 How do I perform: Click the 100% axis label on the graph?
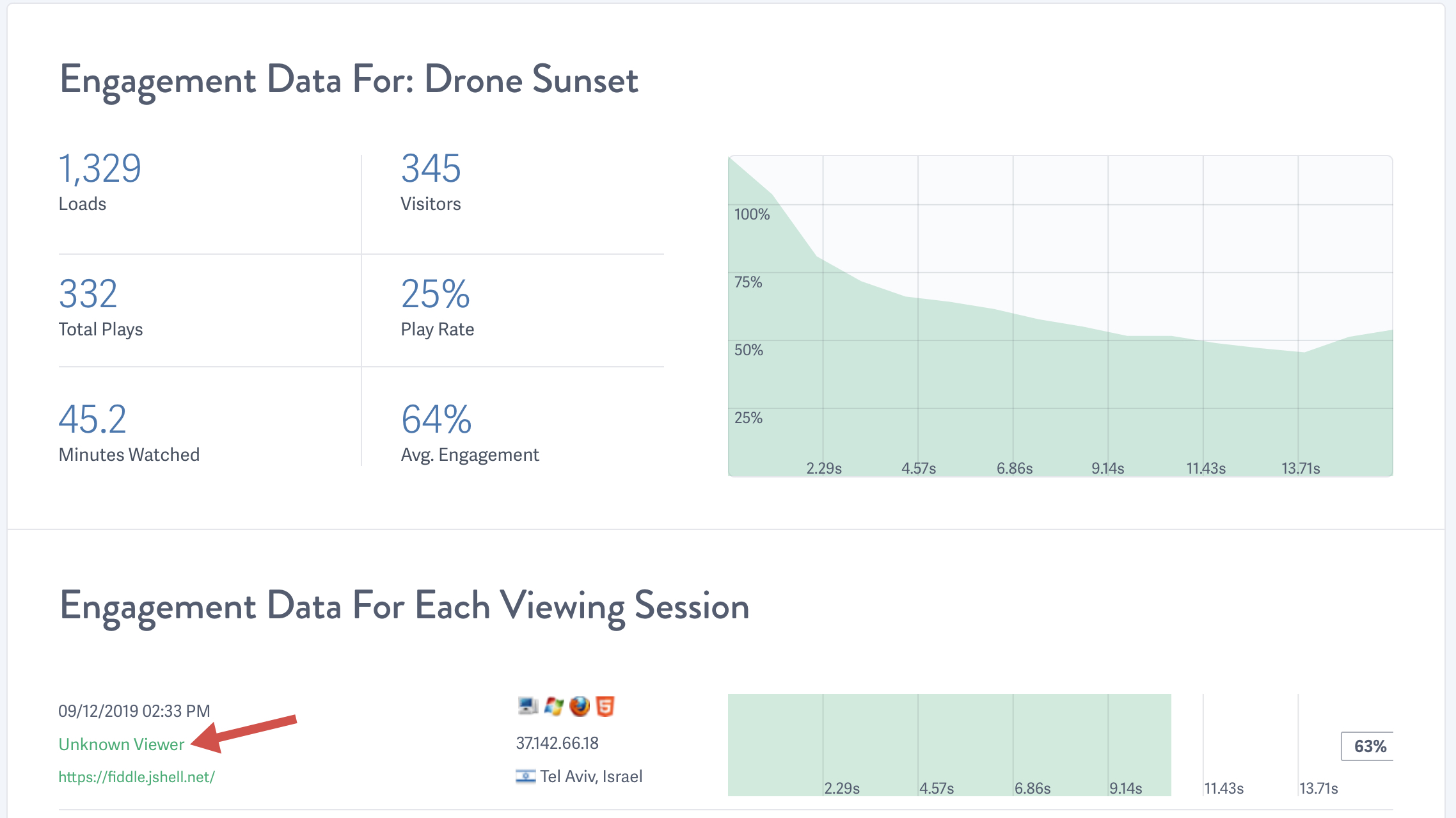pos(752,214)
